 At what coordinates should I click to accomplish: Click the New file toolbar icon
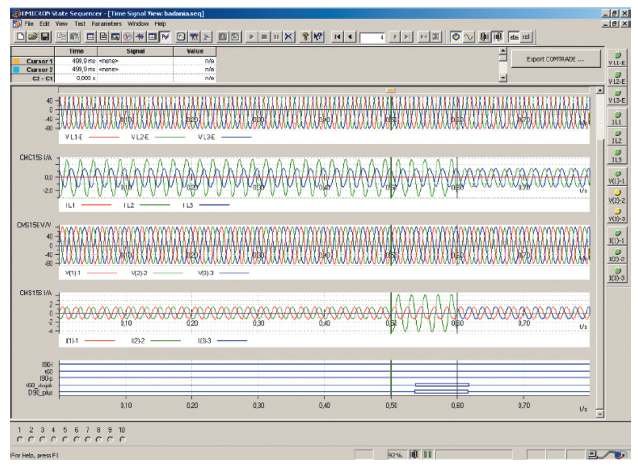[20, 37]
